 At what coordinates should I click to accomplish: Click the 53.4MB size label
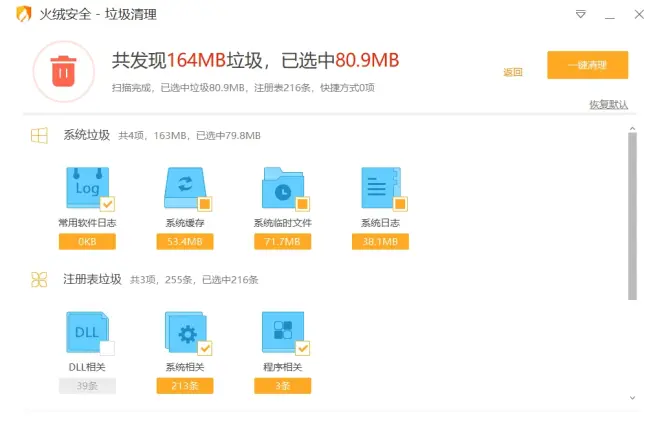click(x=185, y=242)
